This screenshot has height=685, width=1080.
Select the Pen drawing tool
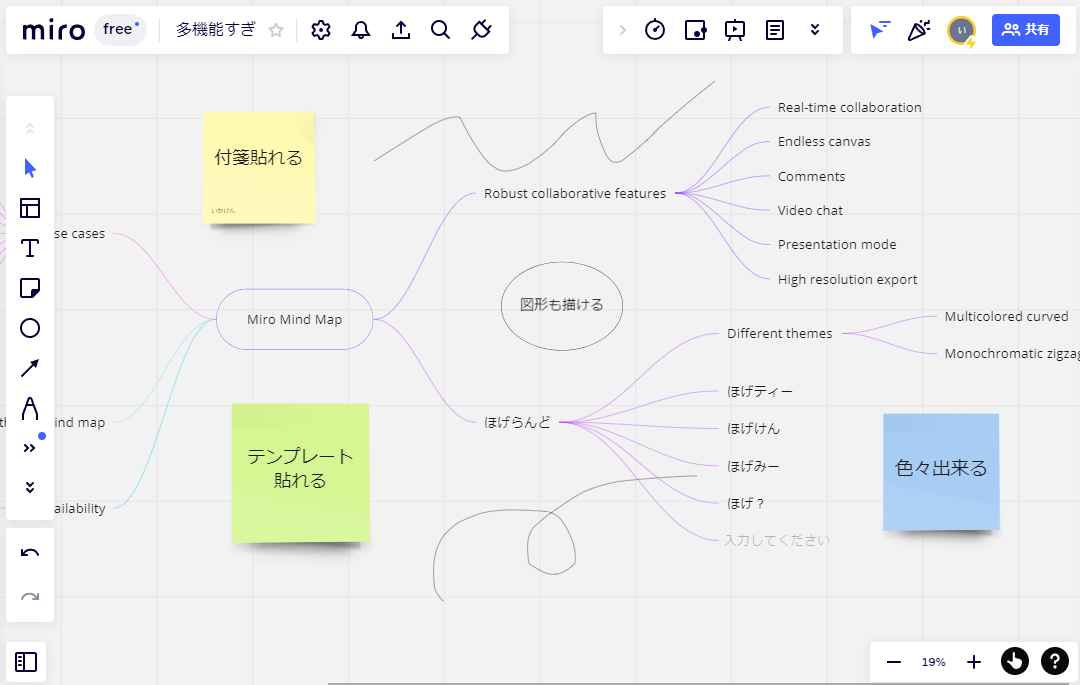[x=30, y=408]
